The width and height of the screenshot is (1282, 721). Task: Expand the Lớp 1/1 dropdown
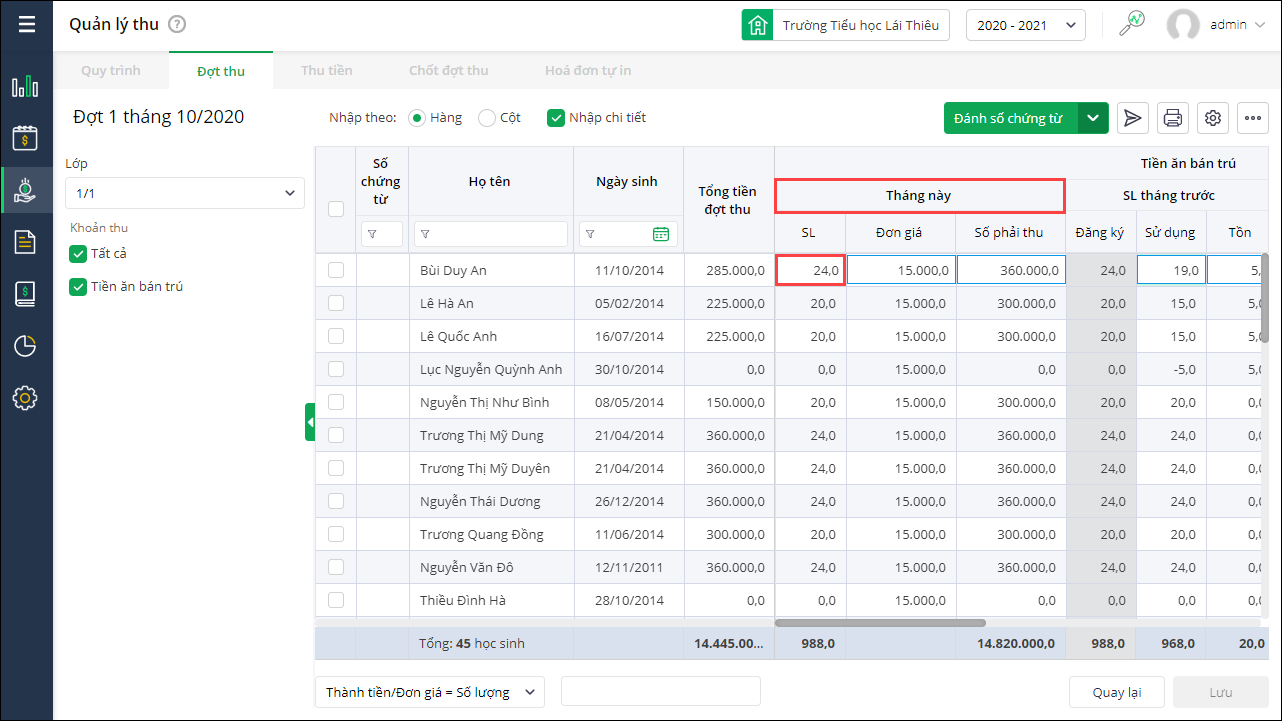coord(185,193)
